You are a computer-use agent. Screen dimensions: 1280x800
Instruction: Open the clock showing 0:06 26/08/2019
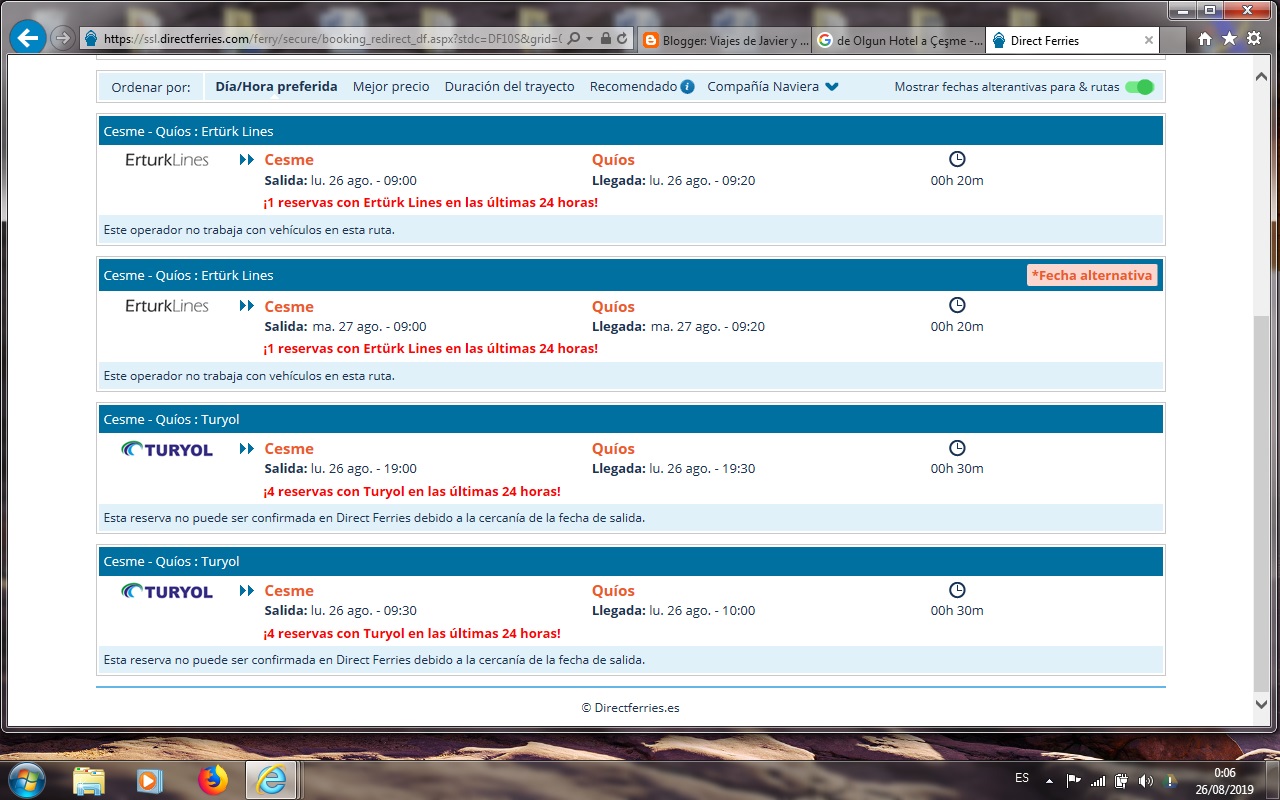[x=1225, y=780]
